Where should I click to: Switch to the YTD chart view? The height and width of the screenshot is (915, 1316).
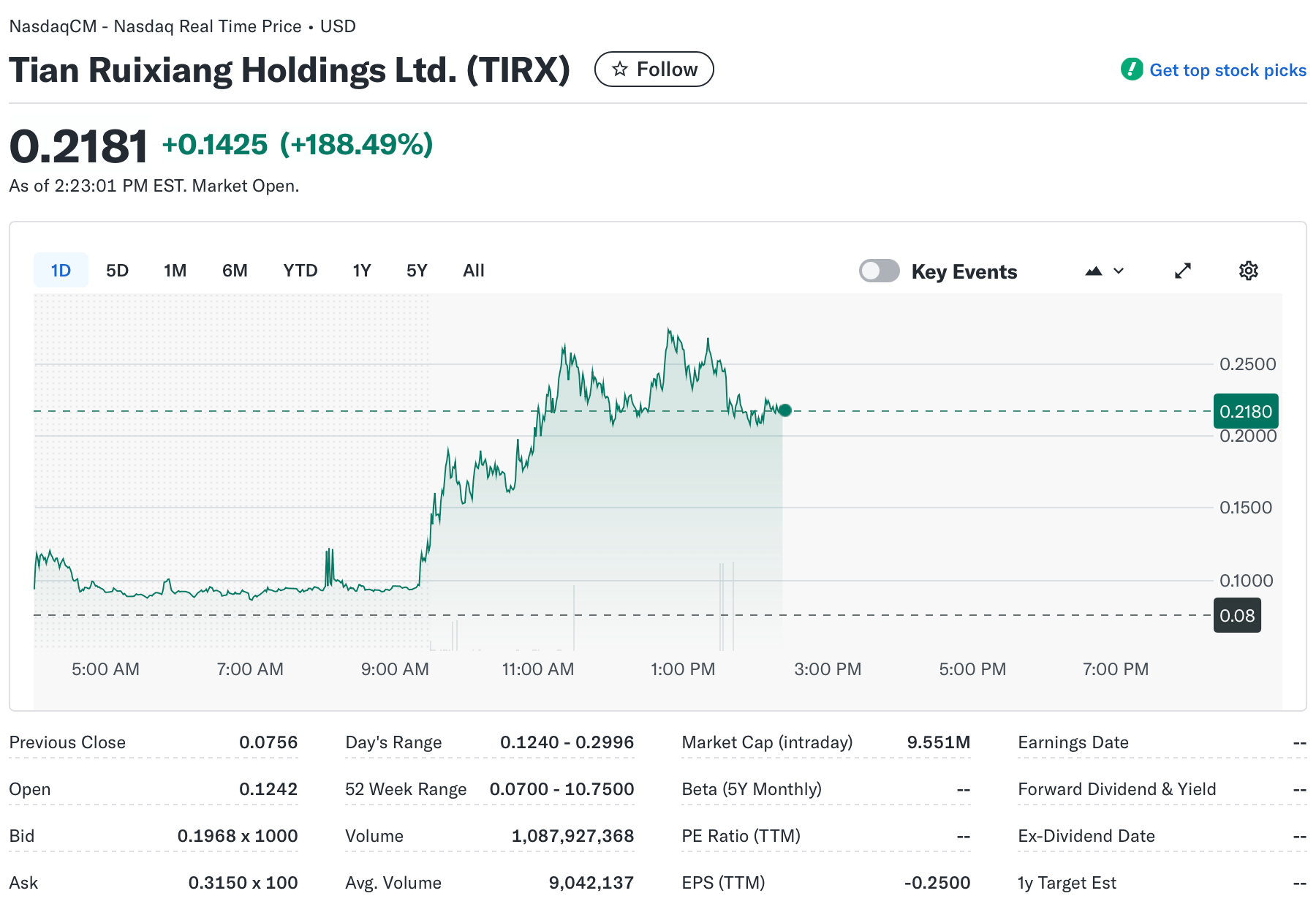pos(300,270)
